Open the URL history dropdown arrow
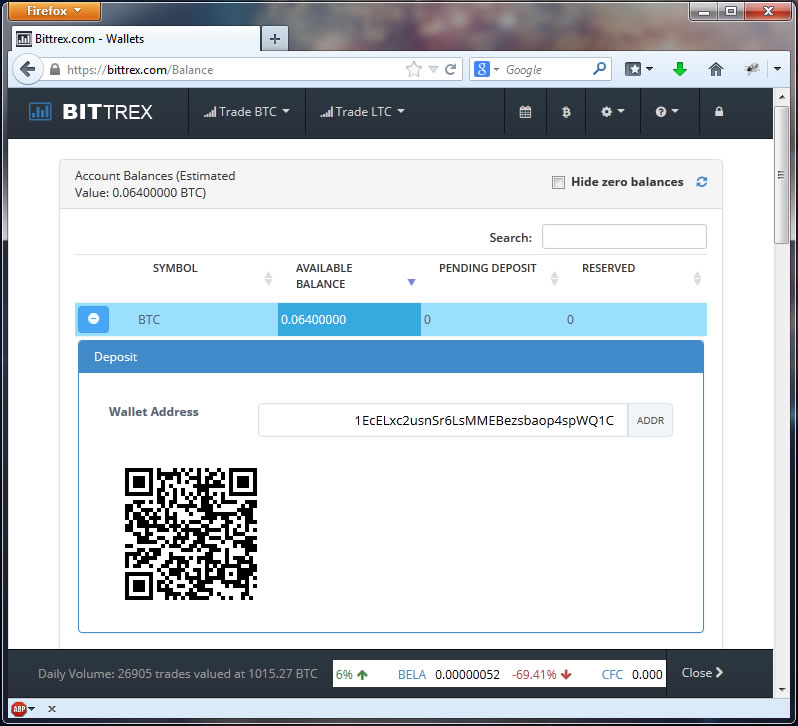 tap(433, 69)
